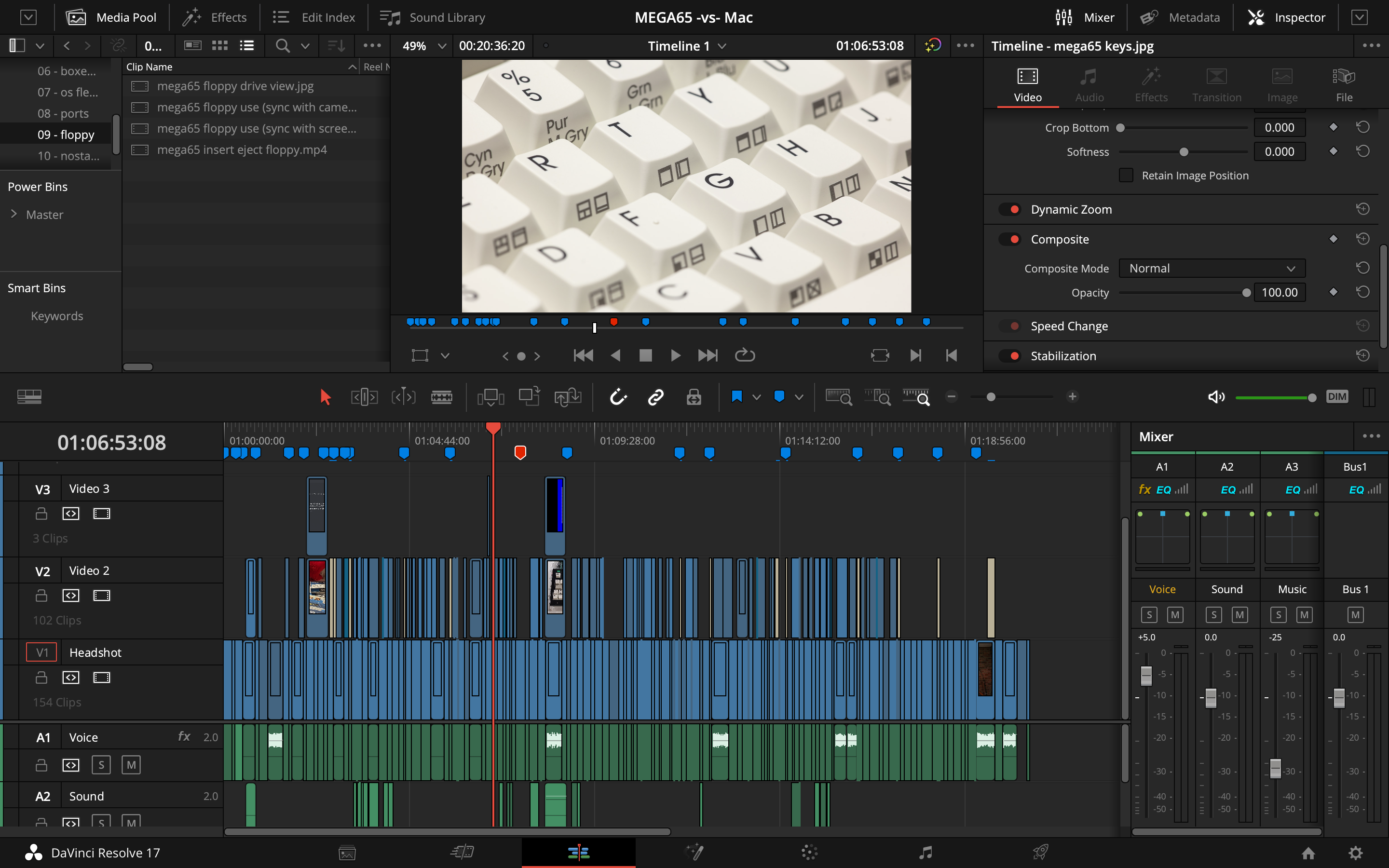This screenshot has height=868, width=1389.
Task: Toggle the Linked Selection chain icon
Action: pyautogui.click(x=655, y=397)
